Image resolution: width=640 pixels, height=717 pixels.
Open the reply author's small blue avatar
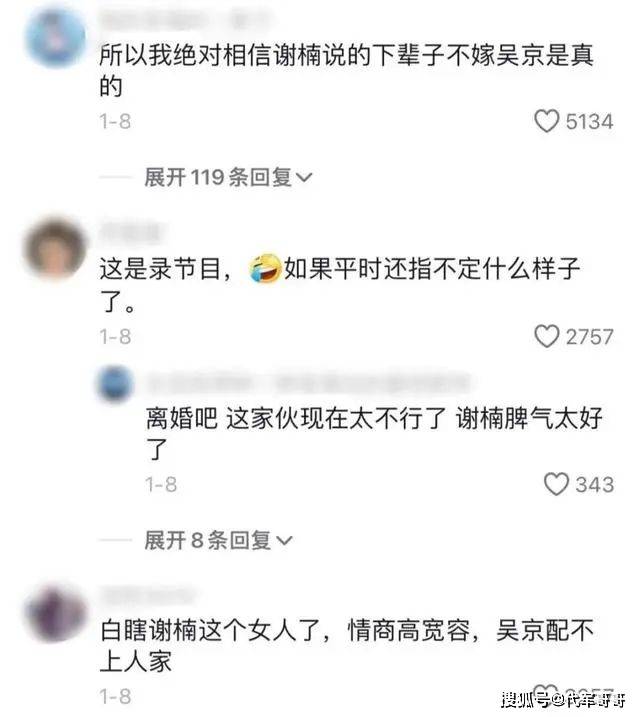(x=115, y=383)
